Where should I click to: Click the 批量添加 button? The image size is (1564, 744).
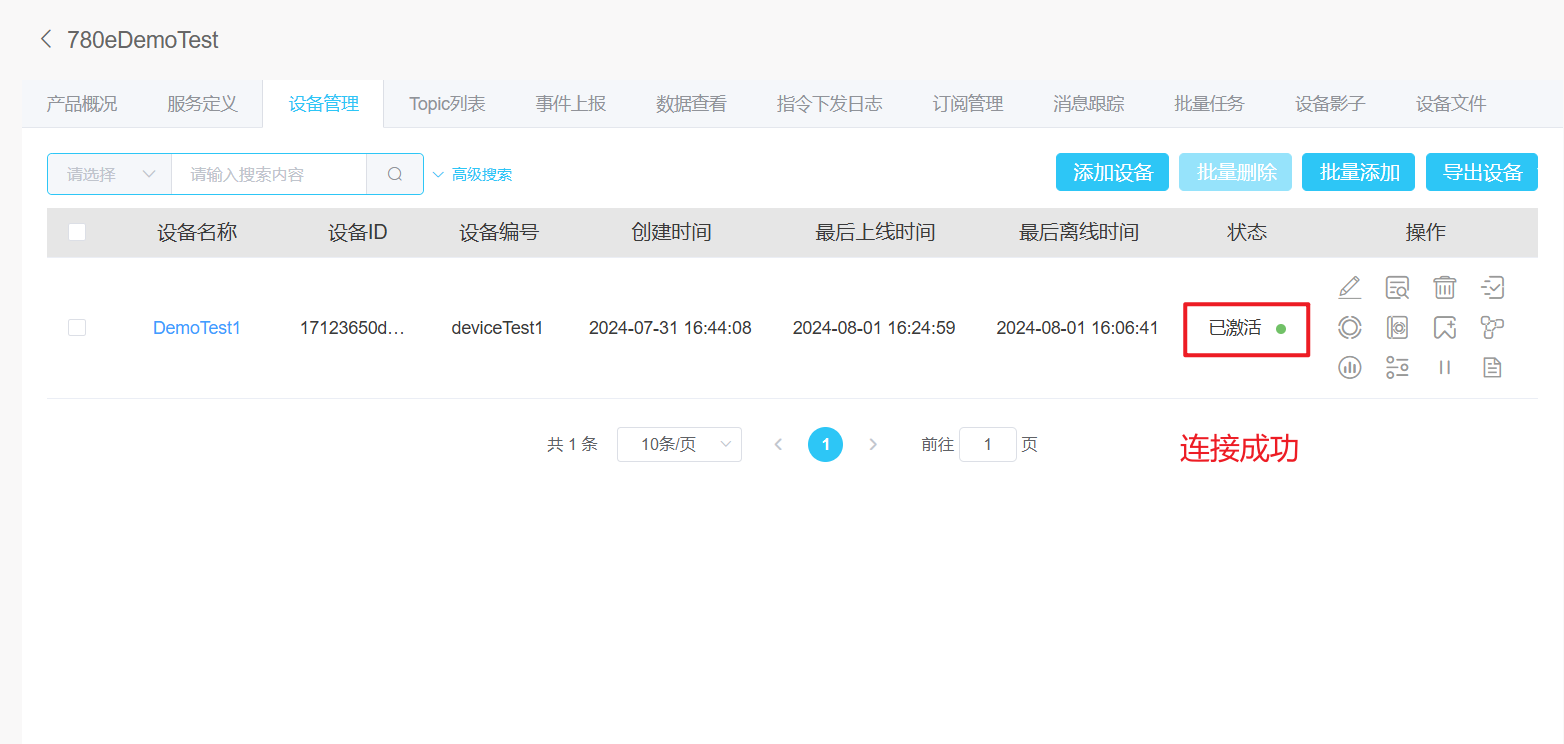tap(1359, 172)
